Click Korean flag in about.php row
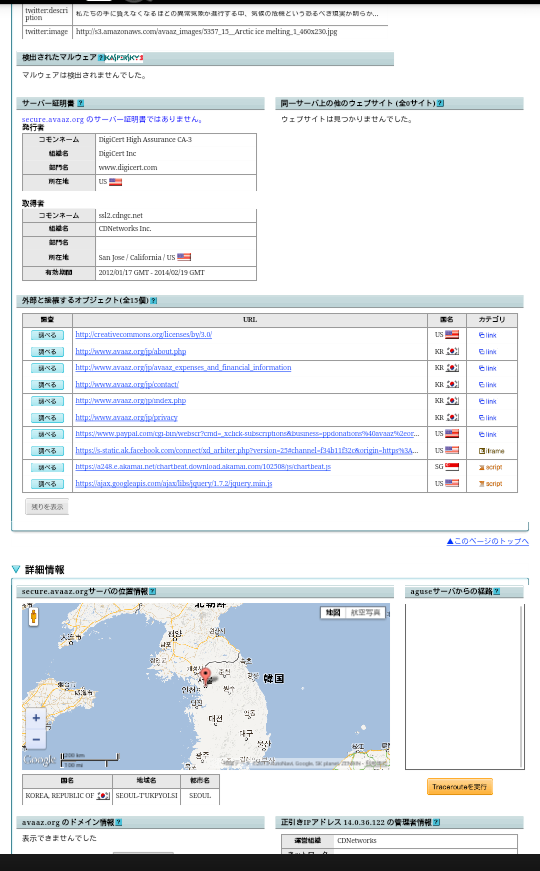Screen dimensions: 540x871 452,351
